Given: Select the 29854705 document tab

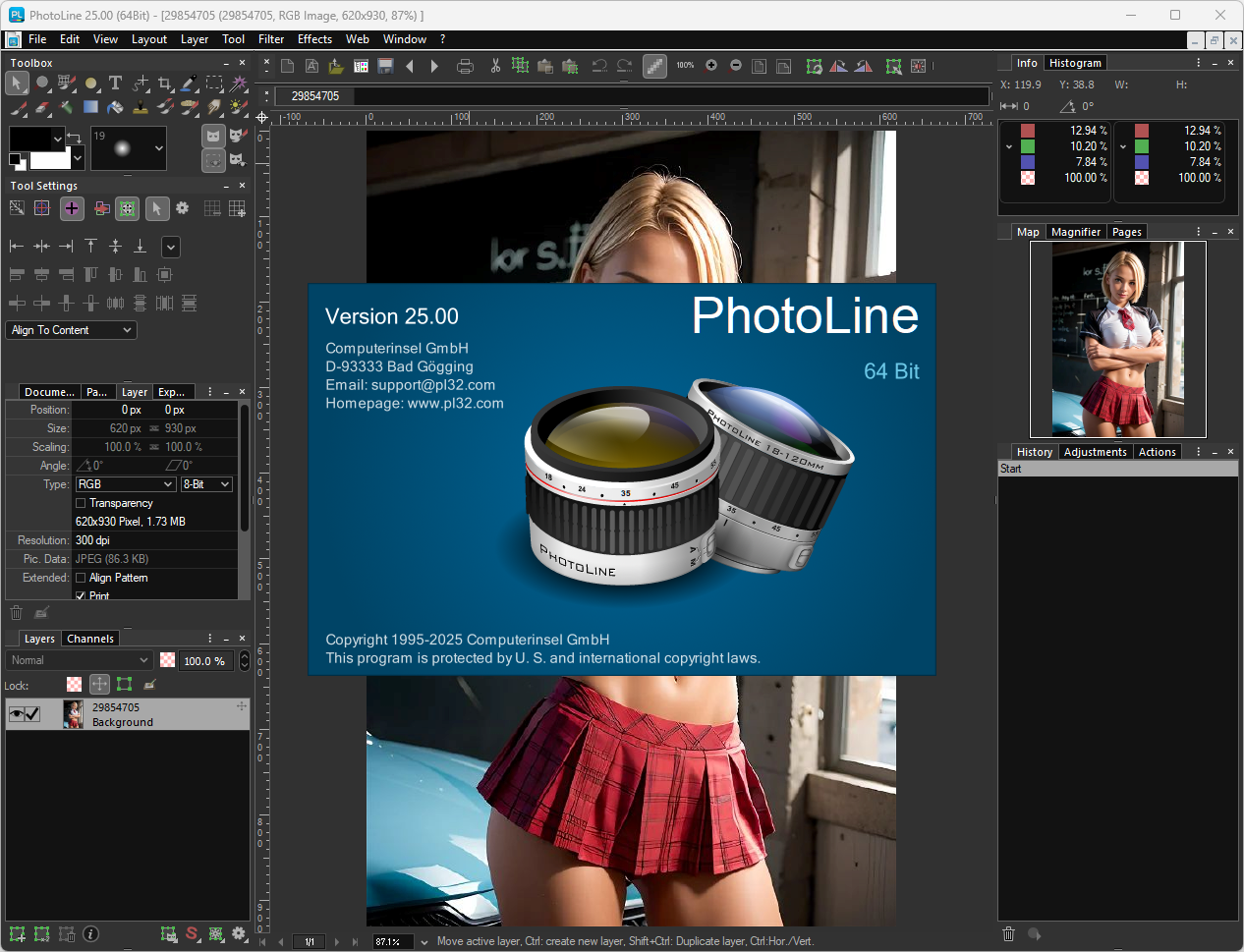Looking at the screenshot, I should click(x=315, y=96).
